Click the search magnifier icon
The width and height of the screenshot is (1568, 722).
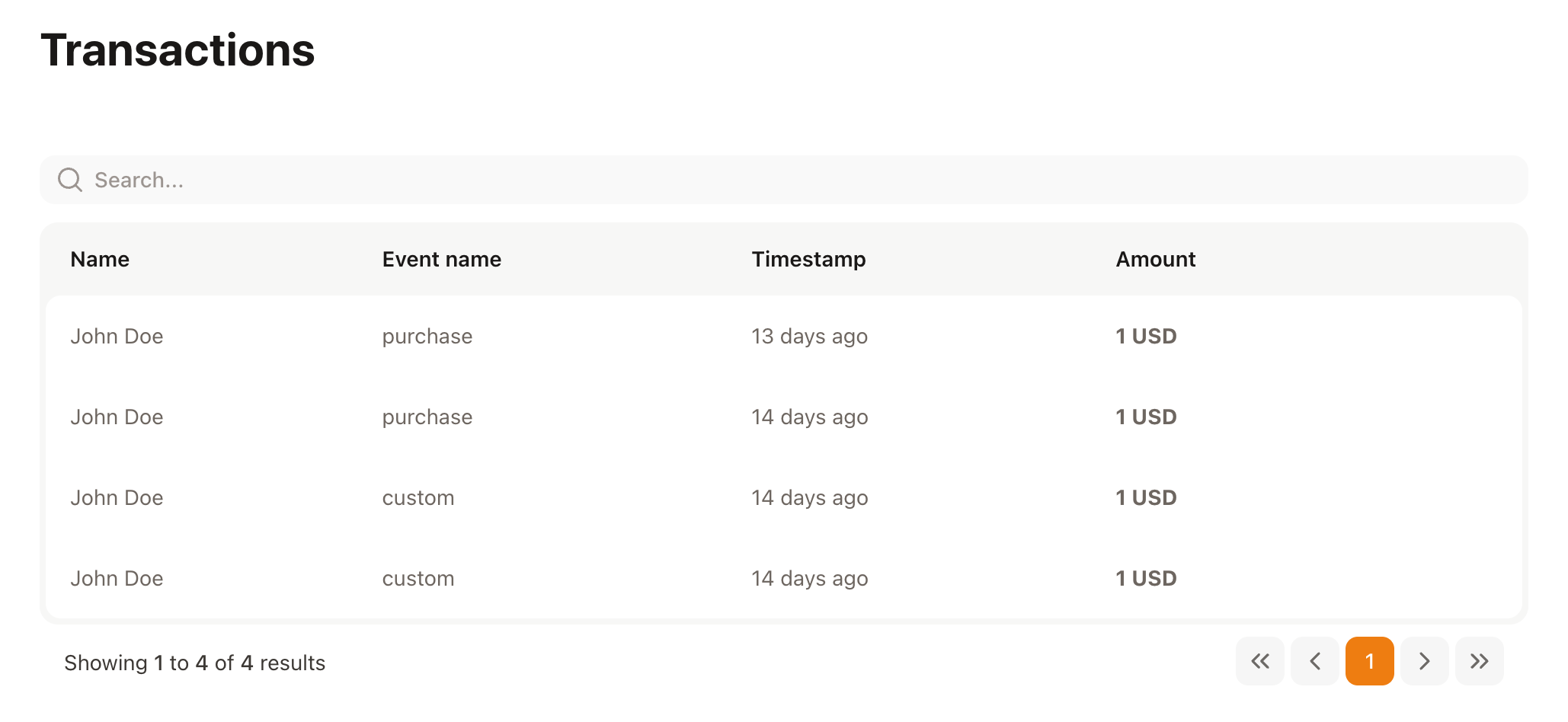(x=70, y=180)
